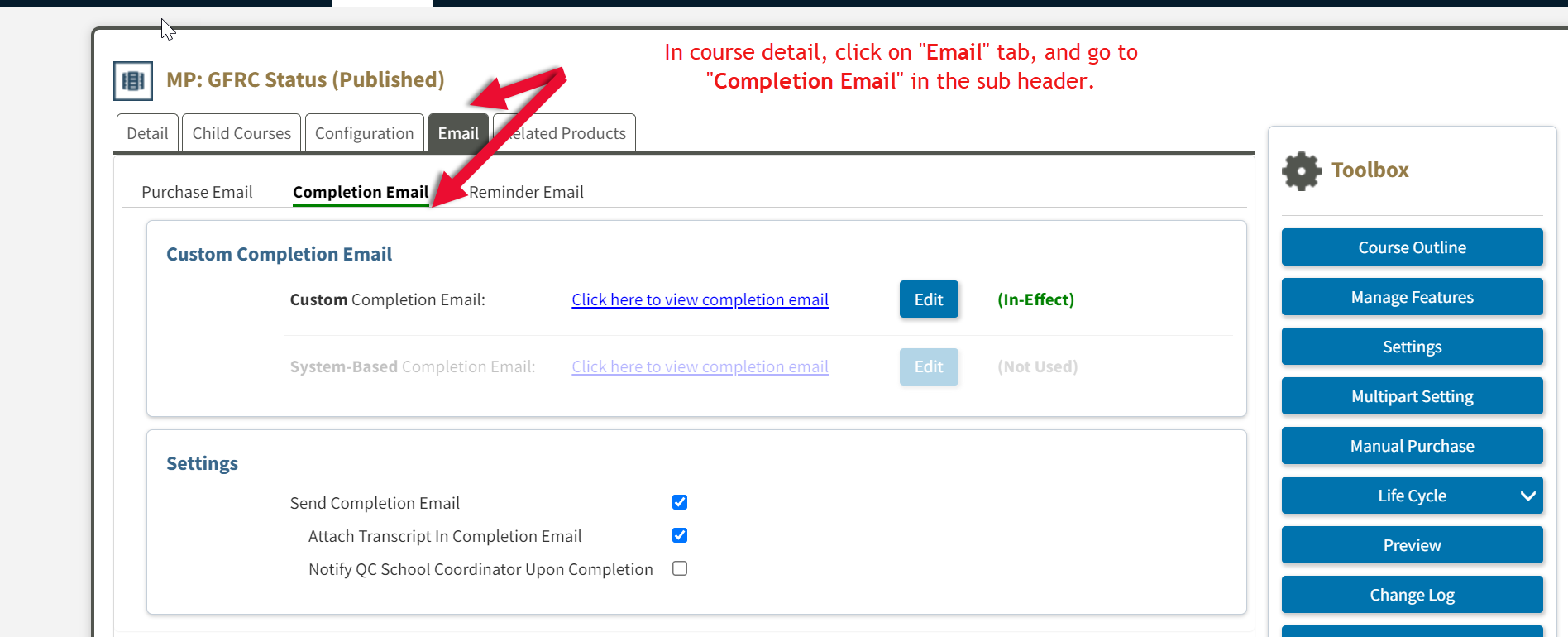Open Course Outline from the Toolbox
This screenshot has width=1568, height=637.
(x=1411, y=247)
